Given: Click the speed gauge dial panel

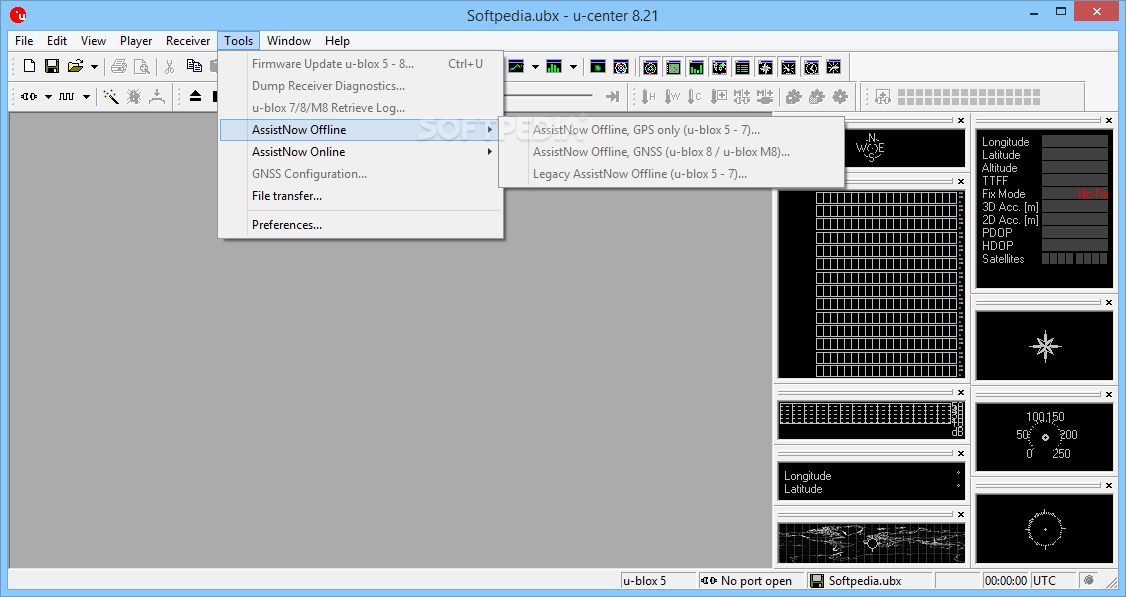Looking at the screenshot, I should pyautogui.click(x=1045, y=437).
